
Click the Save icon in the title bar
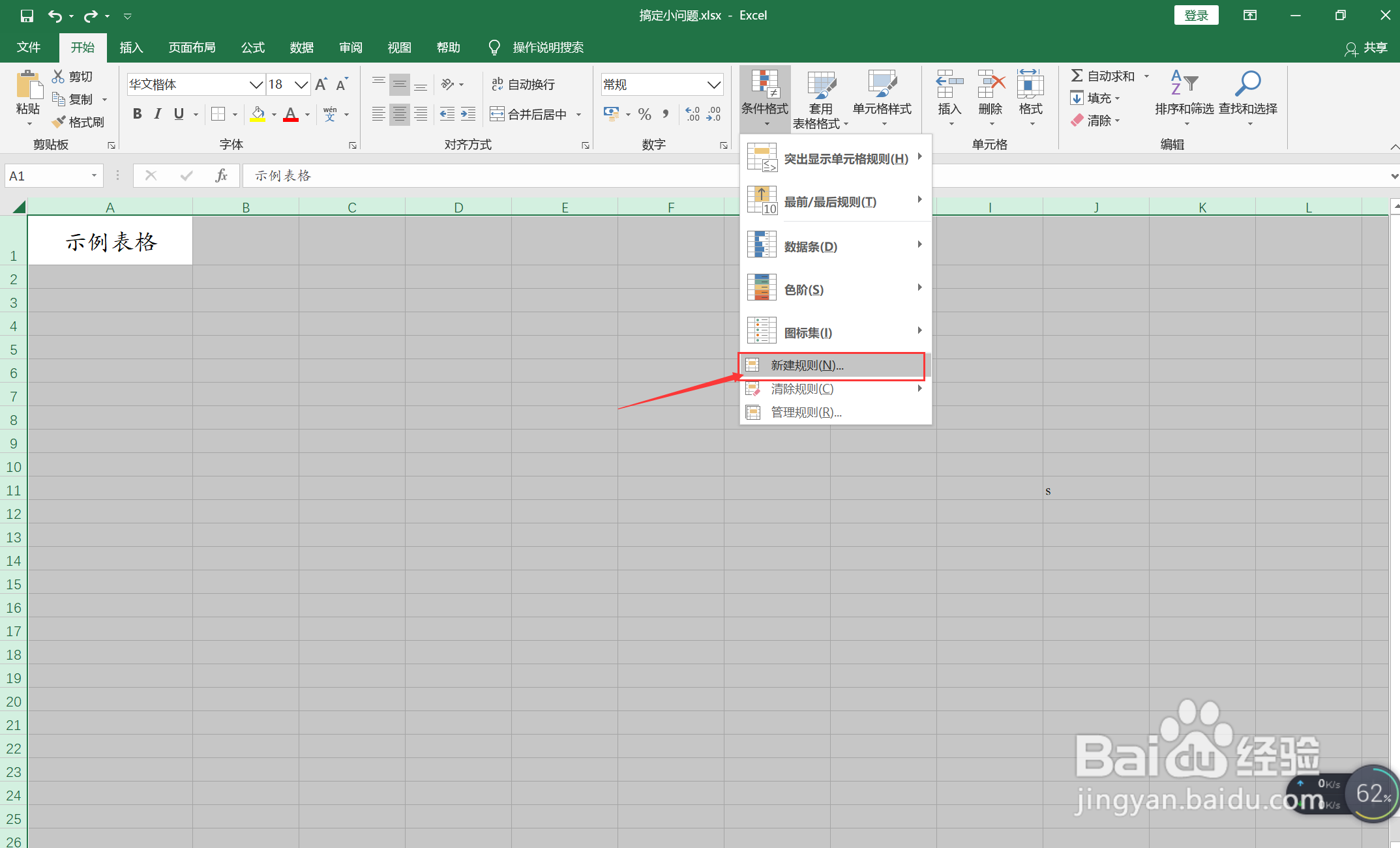tap(27, 16)
